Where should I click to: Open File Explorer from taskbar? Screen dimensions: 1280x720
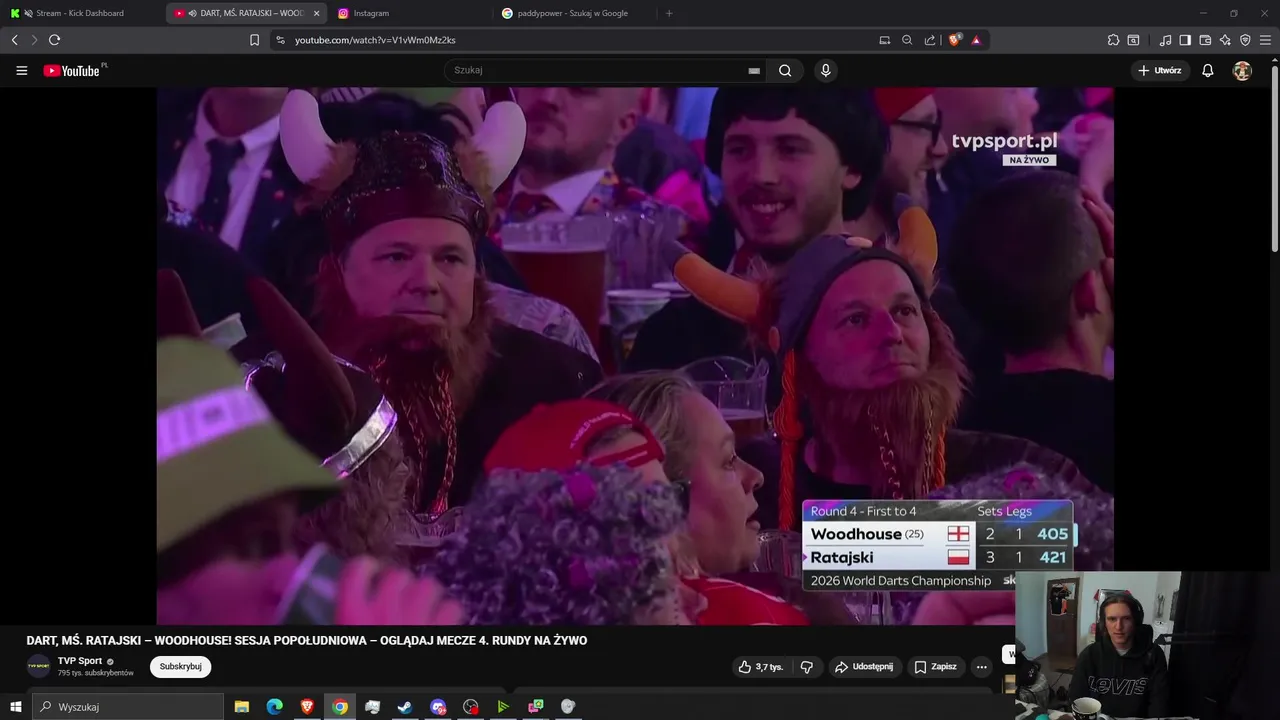pyautogui.click(x=242, y=707)
